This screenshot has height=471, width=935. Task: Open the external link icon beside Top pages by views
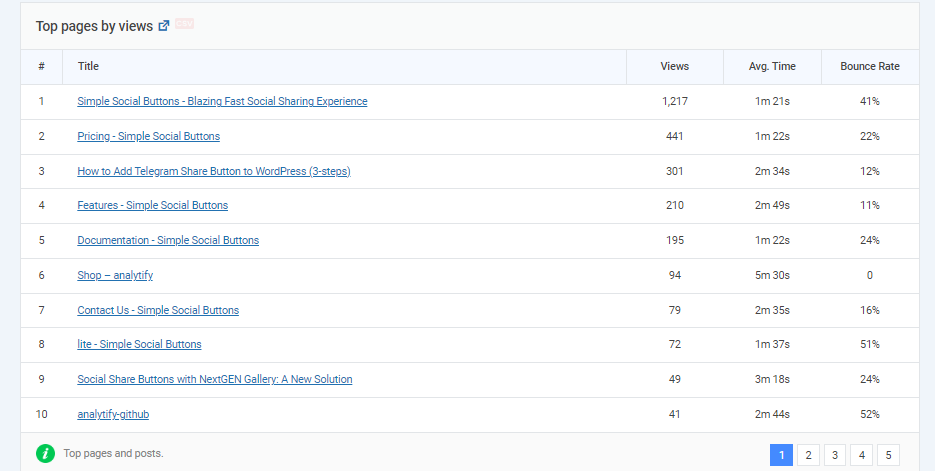(x=164, y=26)
